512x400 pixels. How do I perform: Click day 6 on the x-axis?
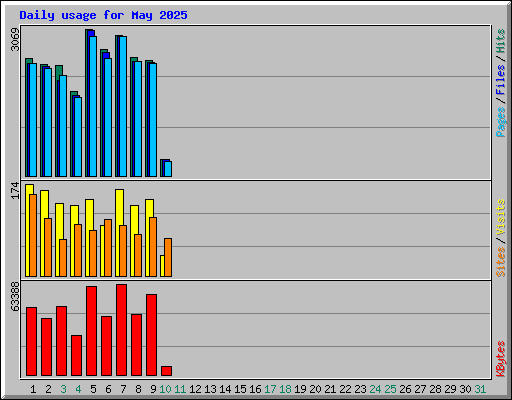[x=108, y=389]
